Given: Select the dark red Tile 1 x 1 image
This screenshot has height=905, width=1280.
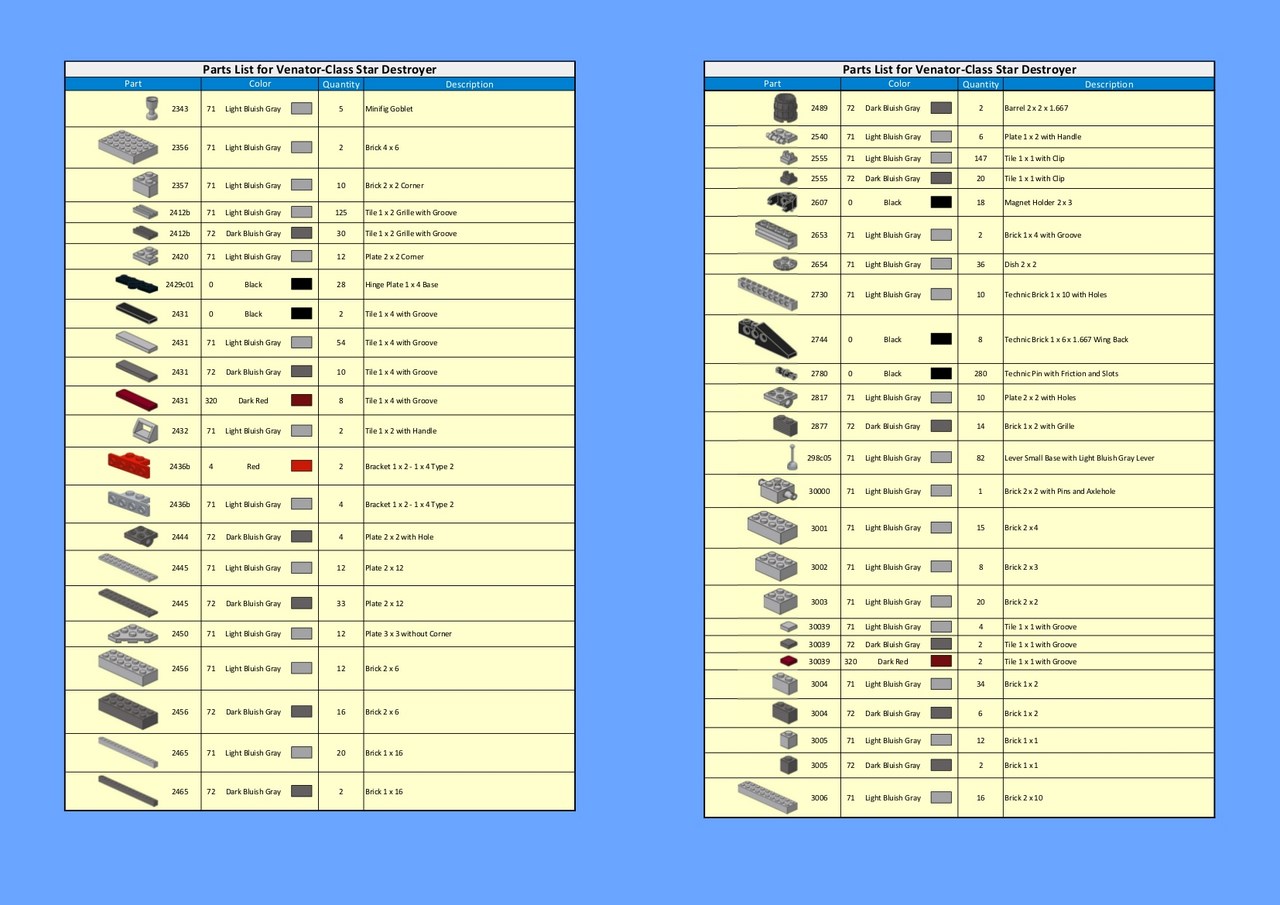Looking at the screenshot, I should click(x=788, y=661).
